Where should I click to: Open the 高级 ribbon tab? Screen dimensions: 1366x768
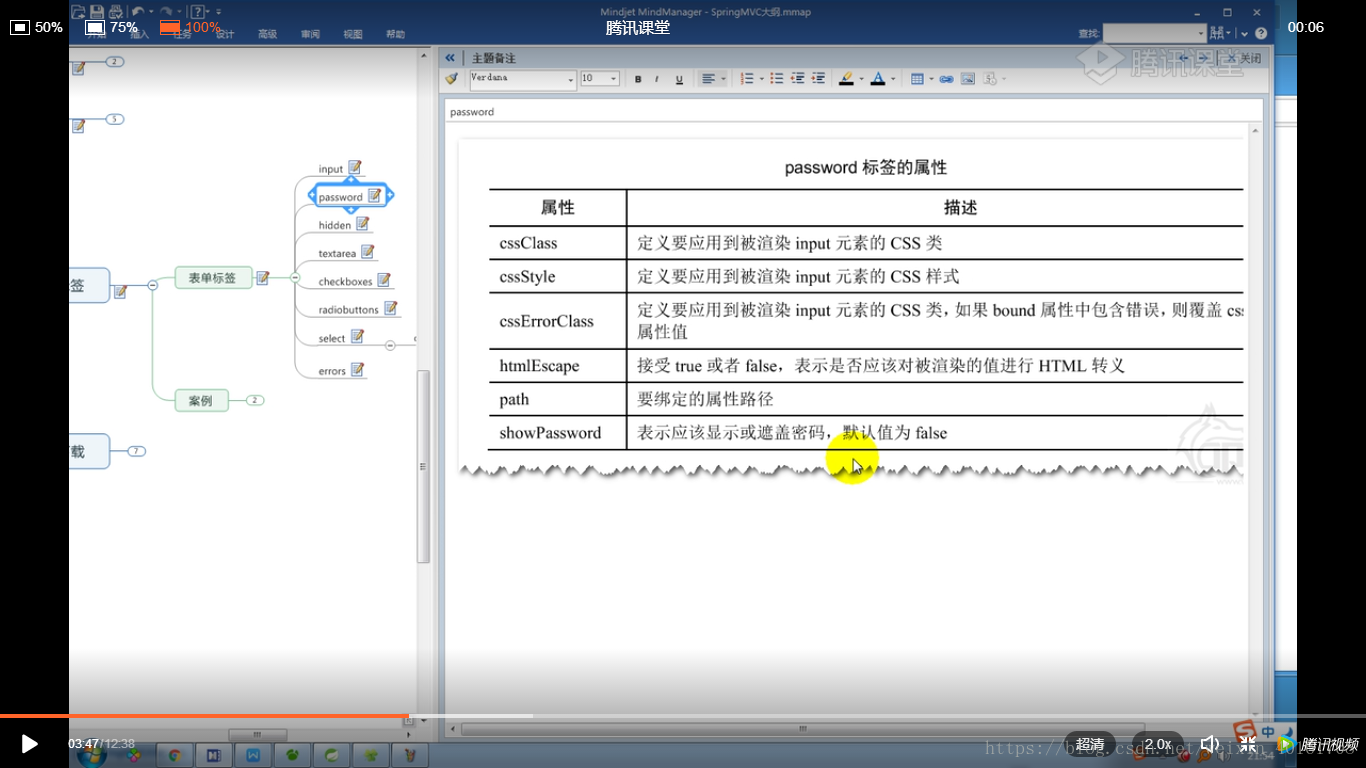tap(267, 34)
